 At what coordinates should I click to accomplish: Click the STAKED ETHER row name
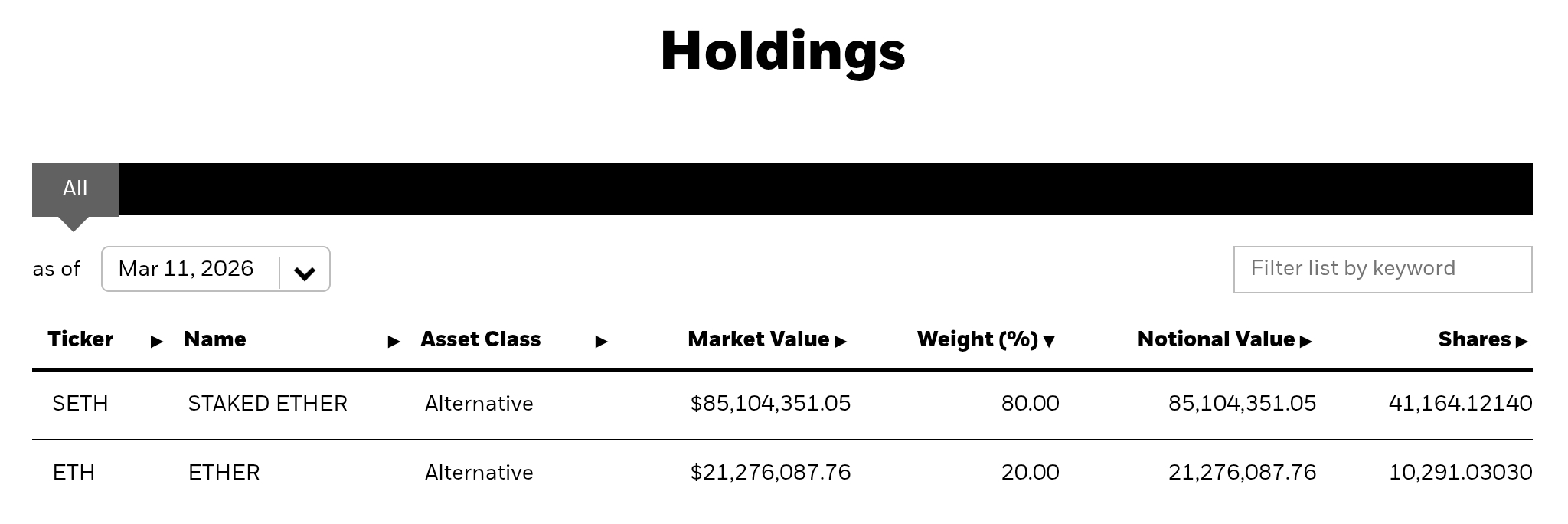(x=267, y=404)
